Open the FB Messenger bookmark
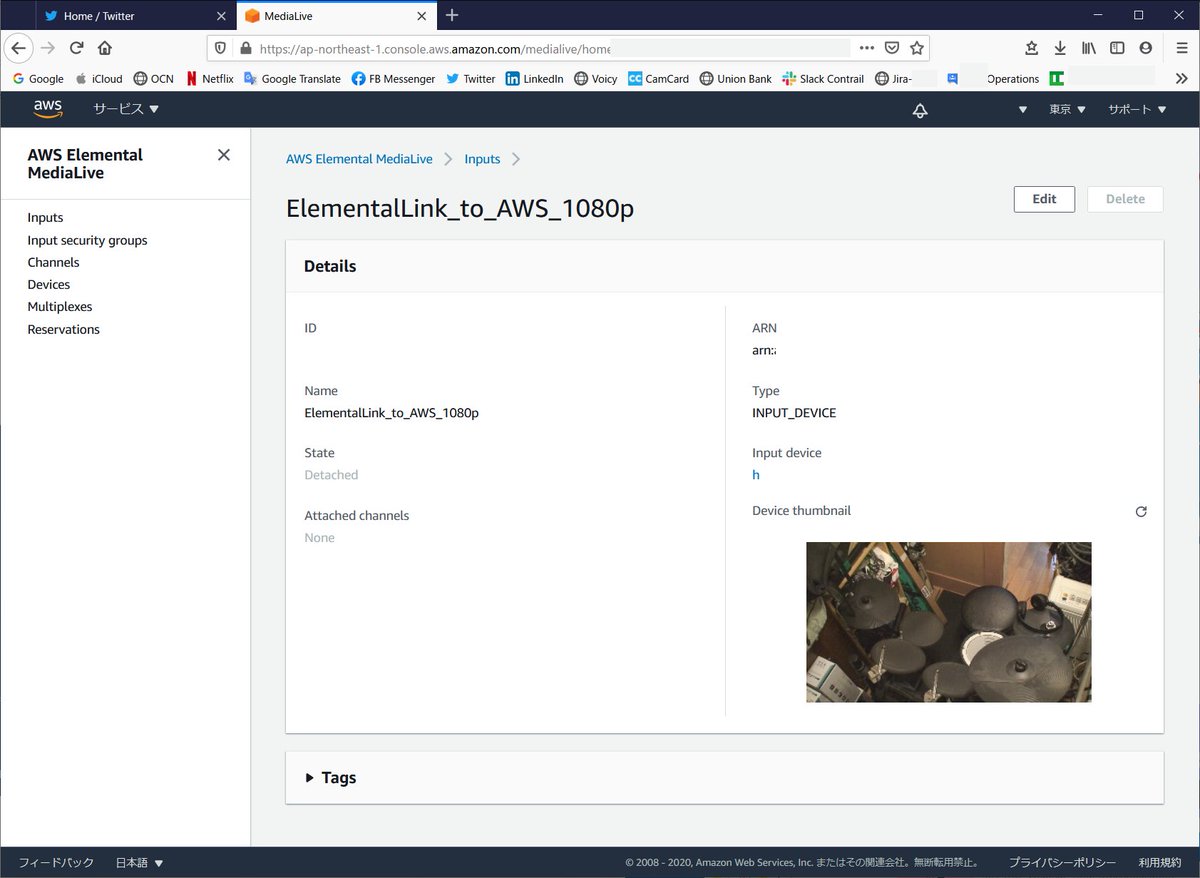This screenshot has width=1200, height=878. [x=393, y=79]
